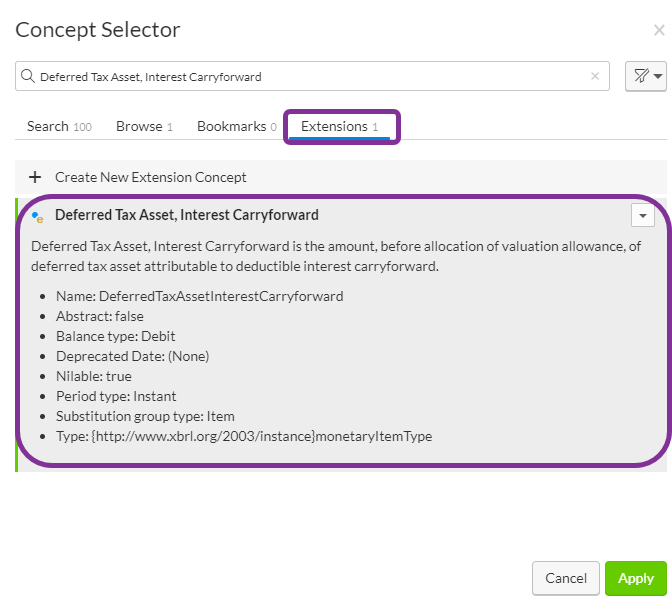Expand the concept options dropdown arrow
This screenshot has width=672, height=600.
[x=643, y=216]
